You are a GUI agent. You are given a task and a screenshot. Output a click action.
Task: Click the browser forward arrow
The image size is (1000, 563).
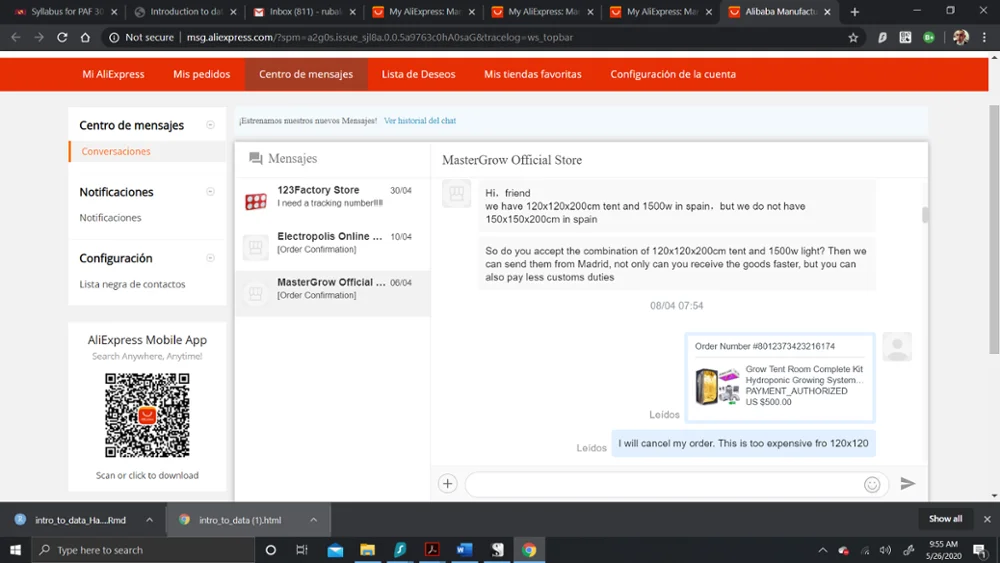pyautogui.click(x=39, y=38)
